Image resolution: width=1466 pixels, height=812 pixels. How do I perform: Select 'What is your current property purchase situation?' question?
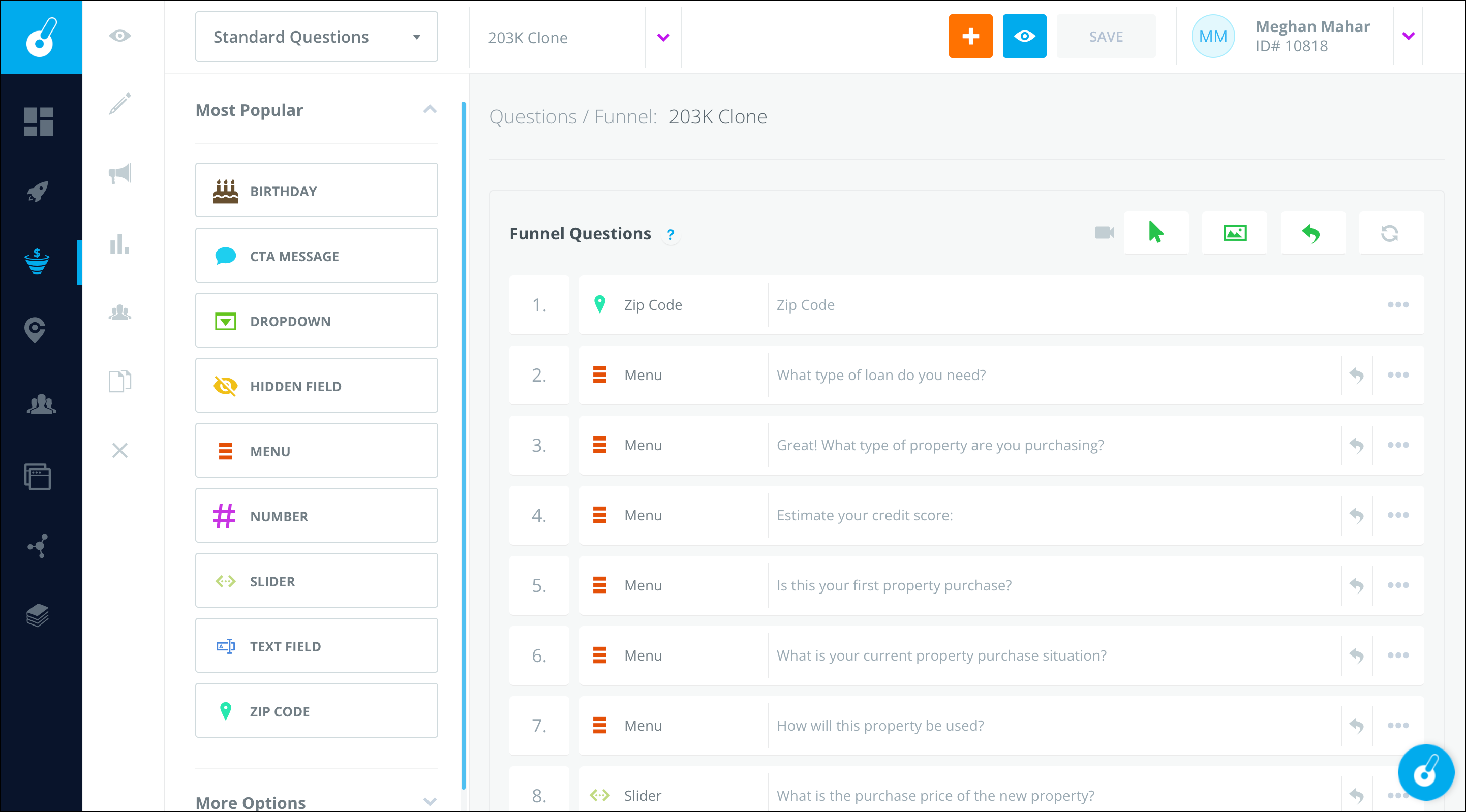click(1001, 655)
